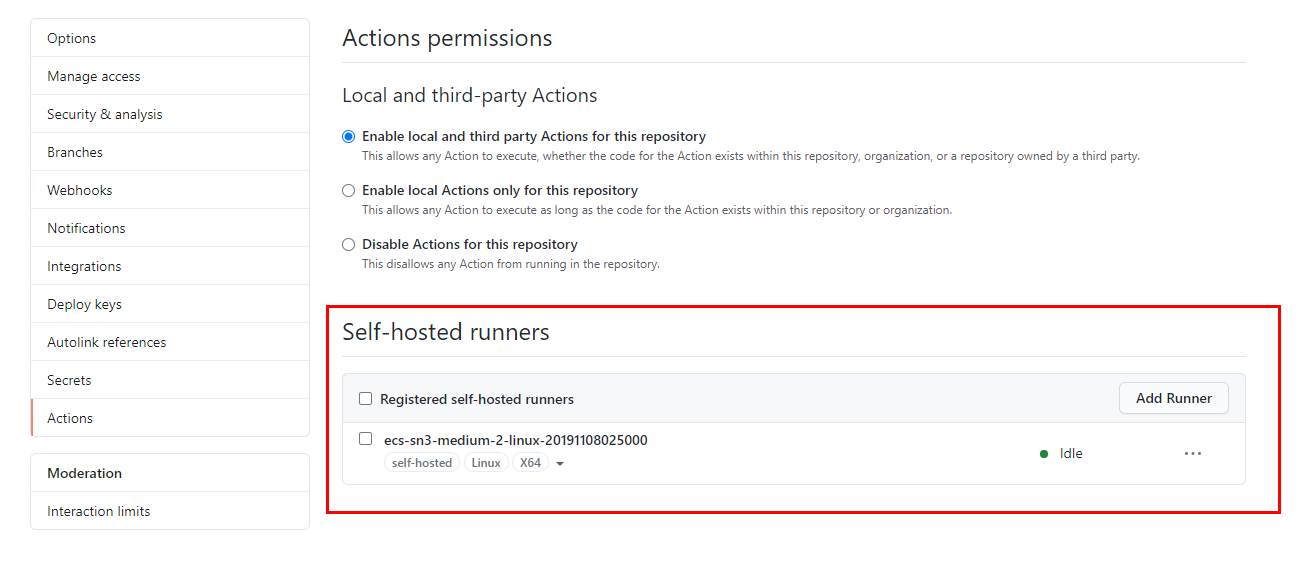Viewport: 1314px width, 572px height.
Task: Check the Registered self-hosted runners checkbox
Action: point(365,399)
